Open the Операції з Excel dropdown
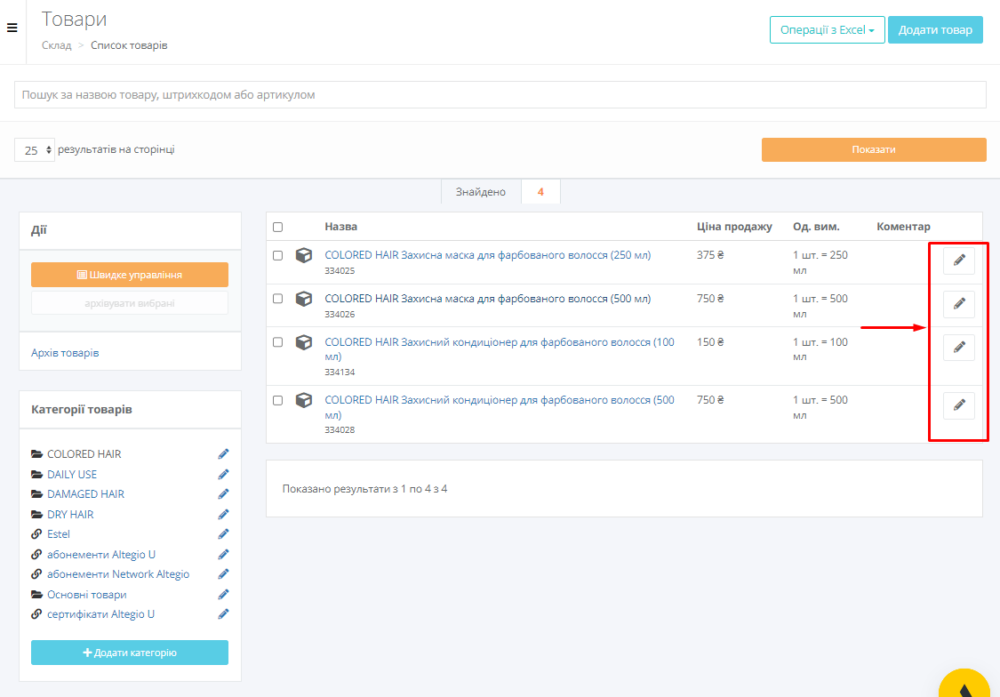1000x697 pixels. click(827, 30)
